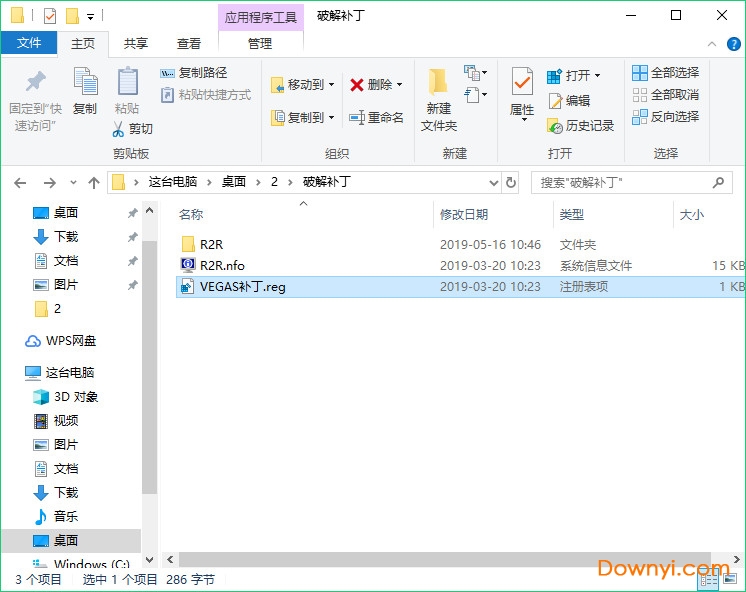746x592 pixels.
Task: Click the search magnifier icon
Action: [718, 182]
